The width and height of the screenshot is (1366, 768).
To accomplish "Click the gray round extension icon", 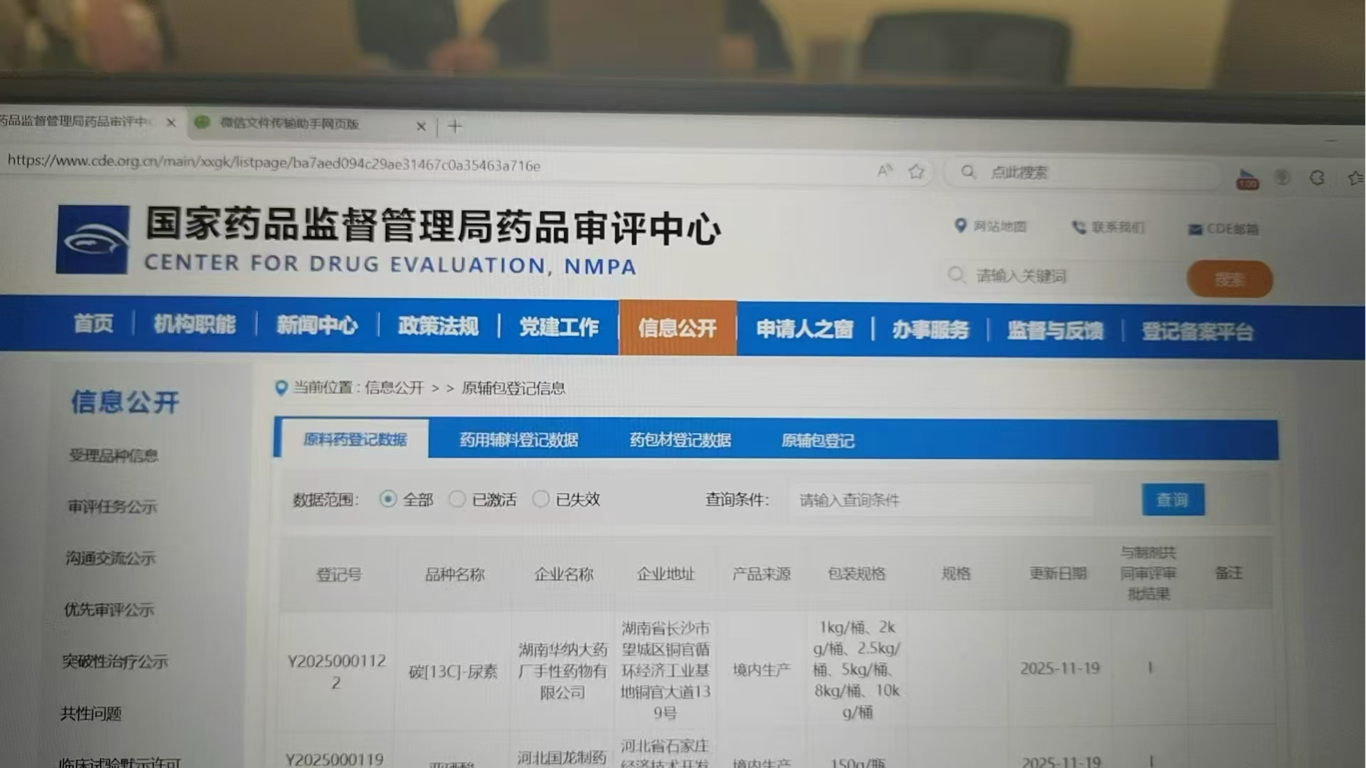I will point(1282,177).
